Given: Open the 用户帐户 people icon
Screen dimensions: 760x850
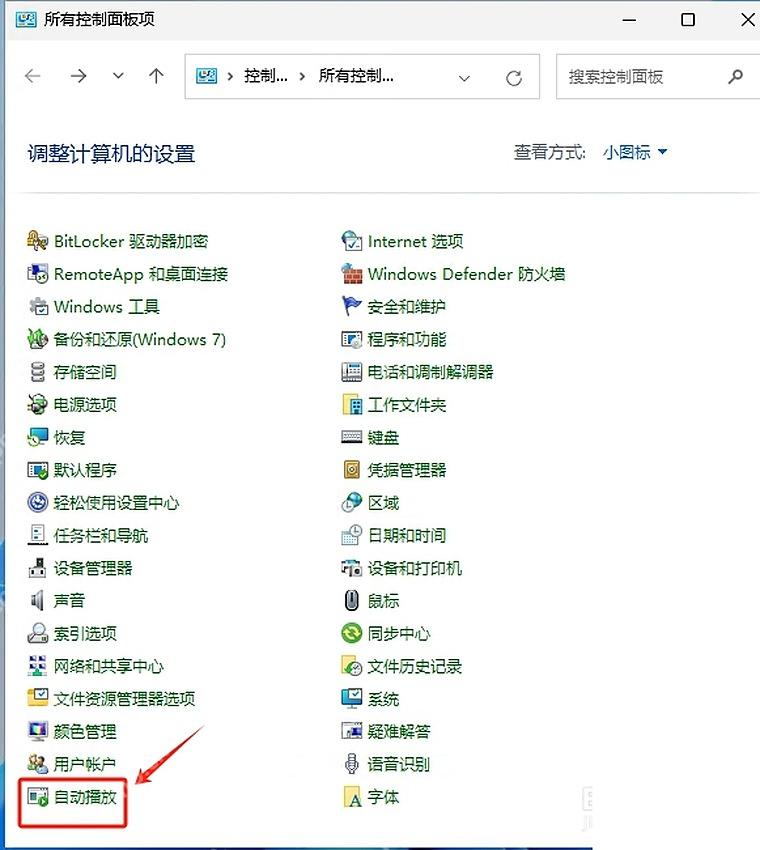Looking at the screenshot, I should [x=37, y=764].
